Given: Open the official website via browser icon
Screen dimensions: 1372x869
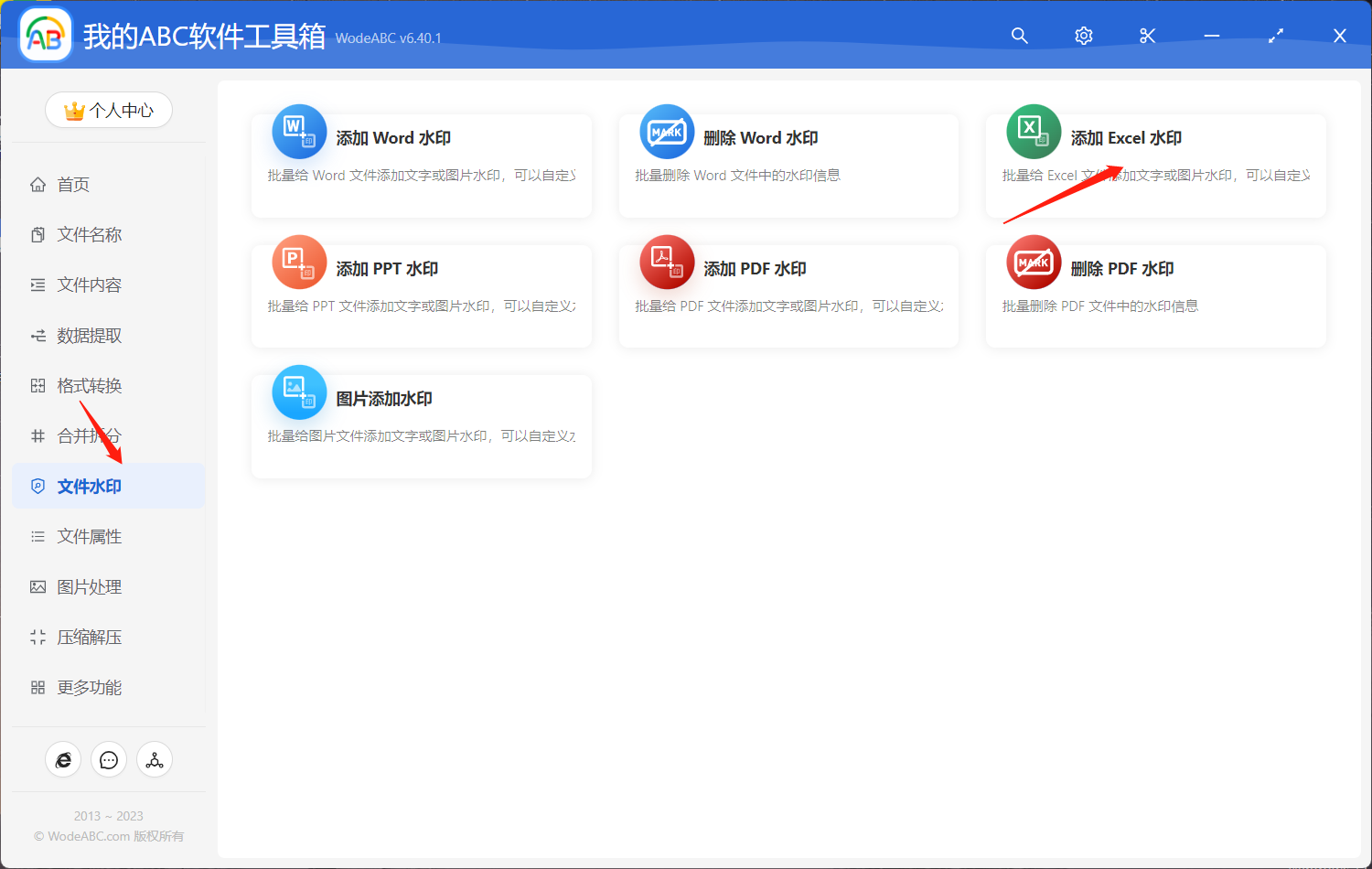Looking at the screenshot, I should tap(63, 759).
